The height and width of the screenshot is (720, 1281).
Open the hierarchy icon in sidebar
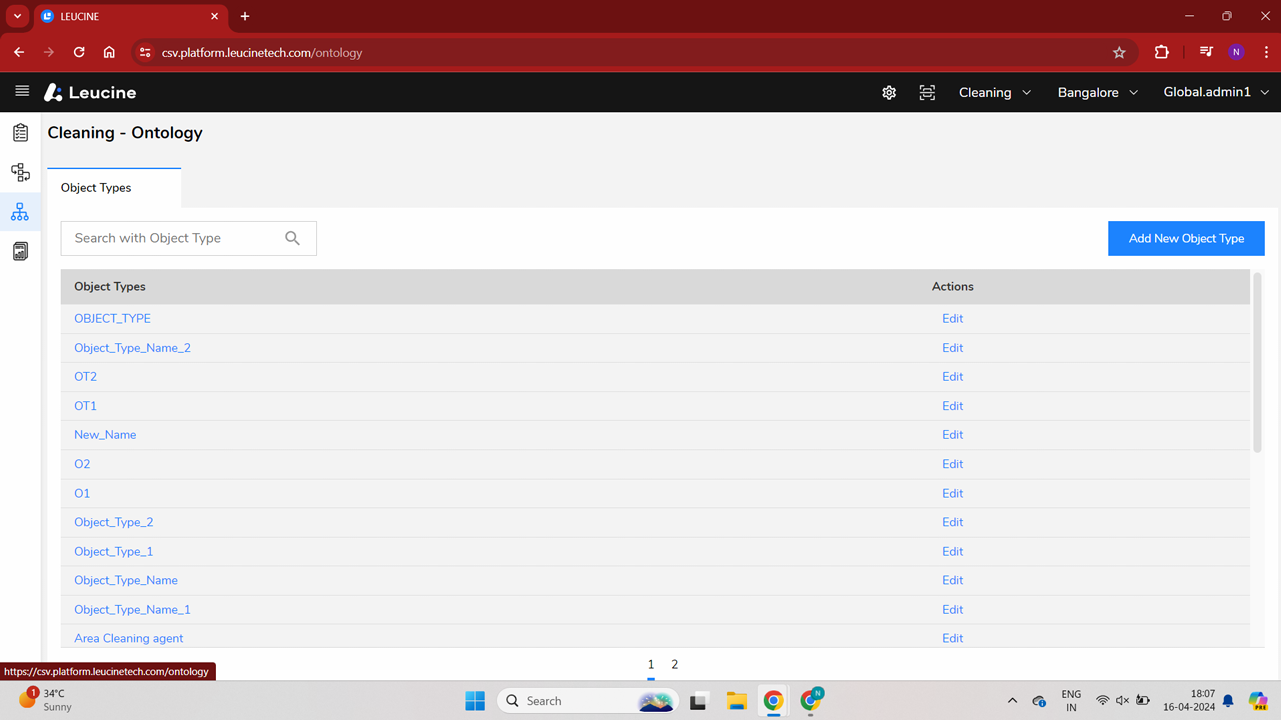click(x=20, y=173)
